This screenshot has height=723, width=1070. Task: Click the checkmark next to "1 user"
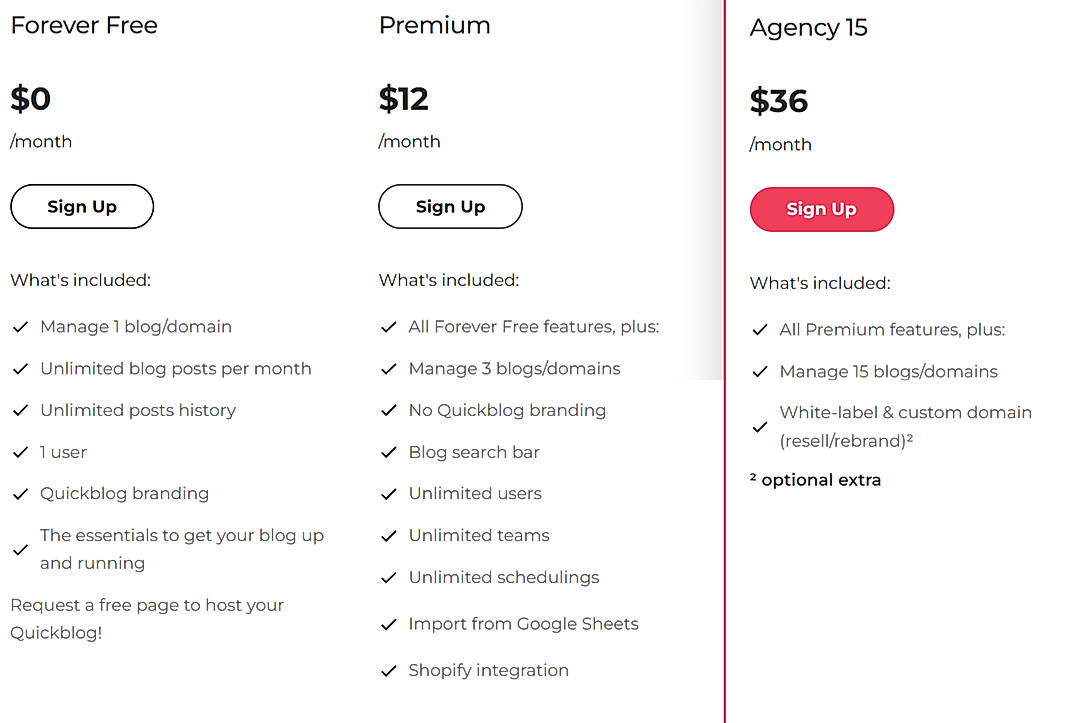click(x=20, y=452)
